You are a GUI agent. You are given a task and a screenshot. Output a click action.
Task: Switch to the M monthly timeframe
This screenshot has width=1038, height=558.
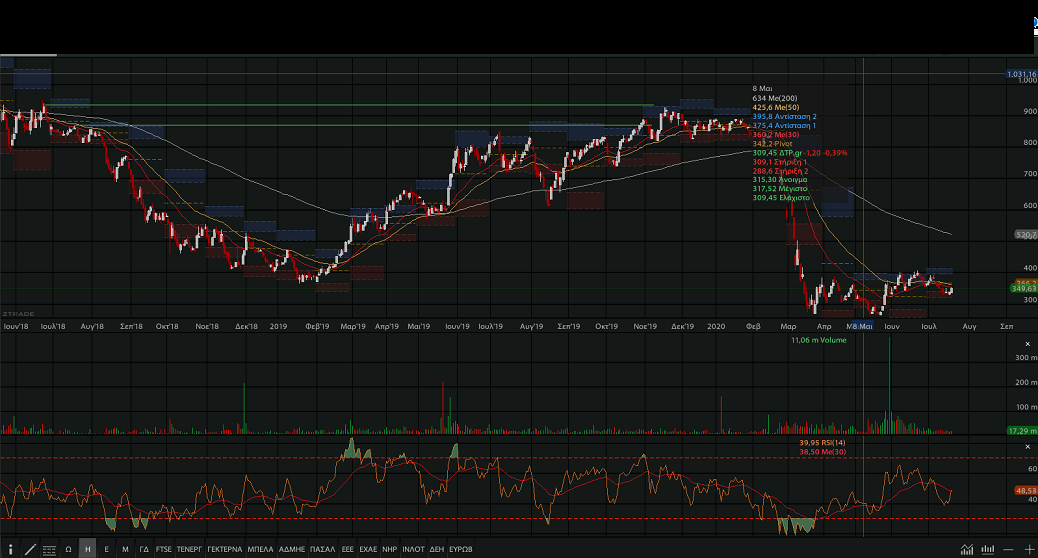point(125,549)
